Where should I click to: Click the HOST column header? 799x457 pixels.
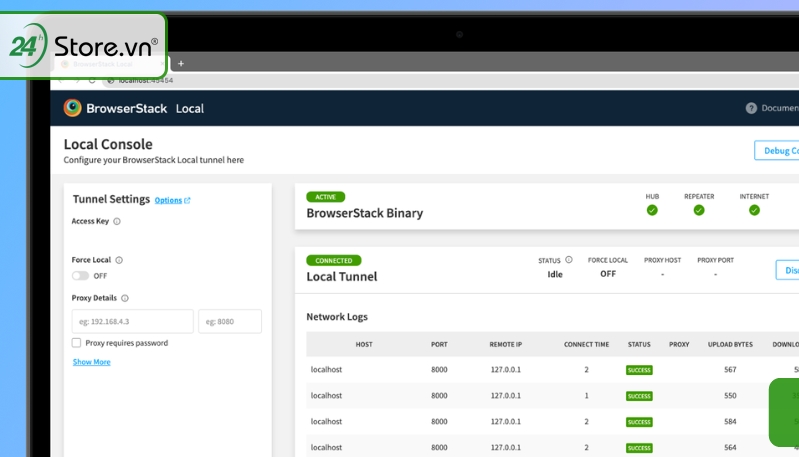(x=364, y=344)
